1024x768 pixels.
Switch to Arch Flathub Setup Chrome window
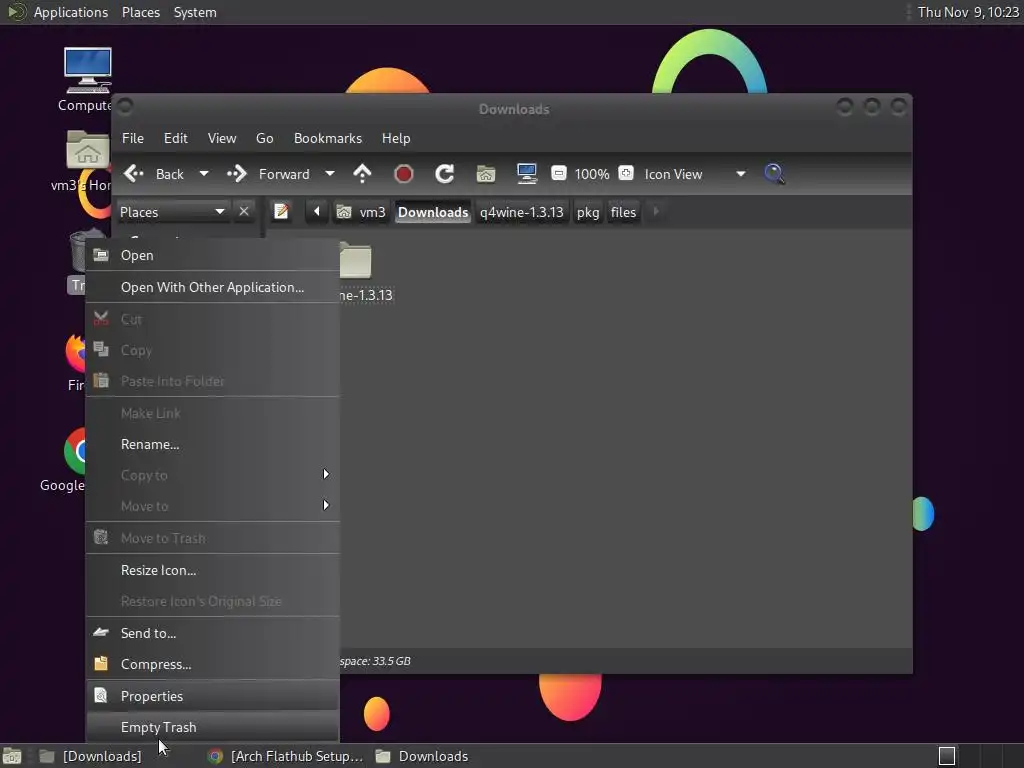285,756
